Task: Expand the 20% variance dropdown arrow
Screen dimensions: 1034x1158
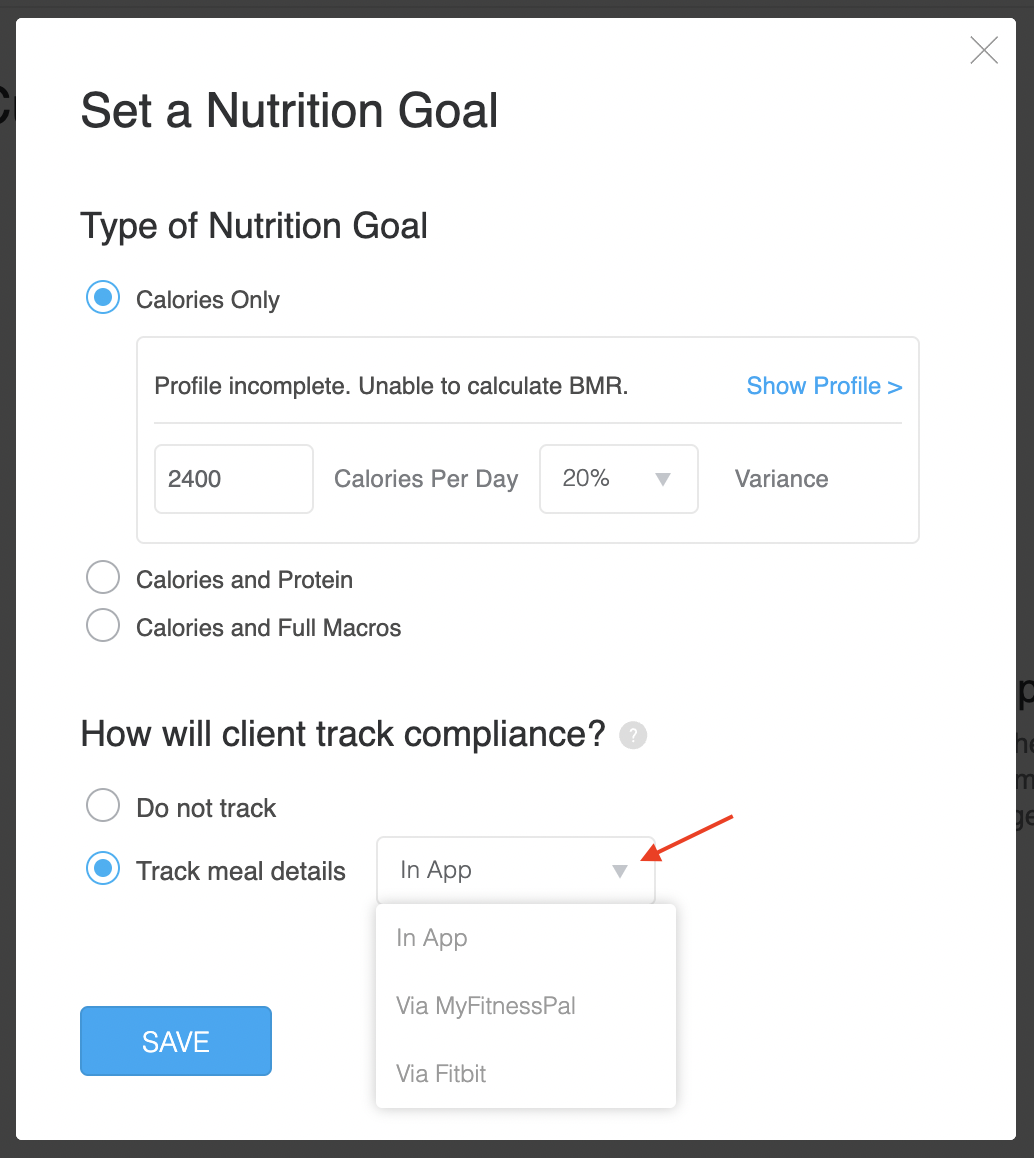Action: 662,479
